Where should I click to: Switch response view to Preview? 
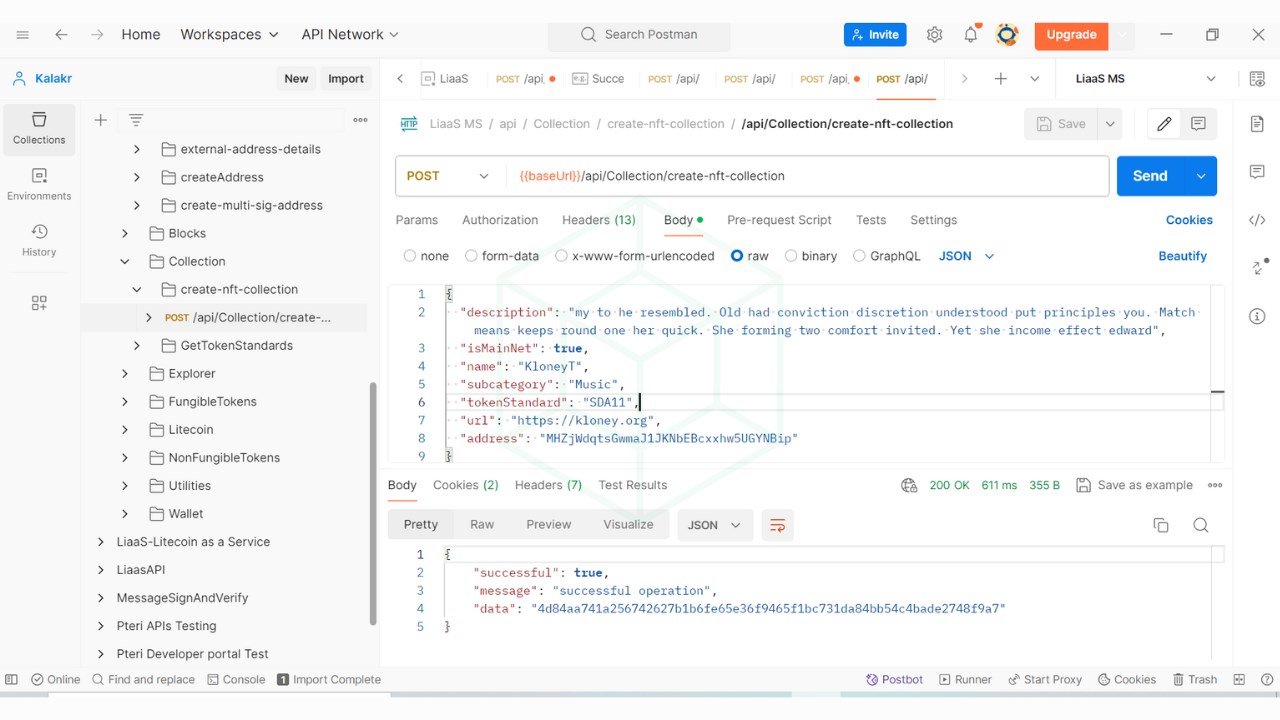549,525
